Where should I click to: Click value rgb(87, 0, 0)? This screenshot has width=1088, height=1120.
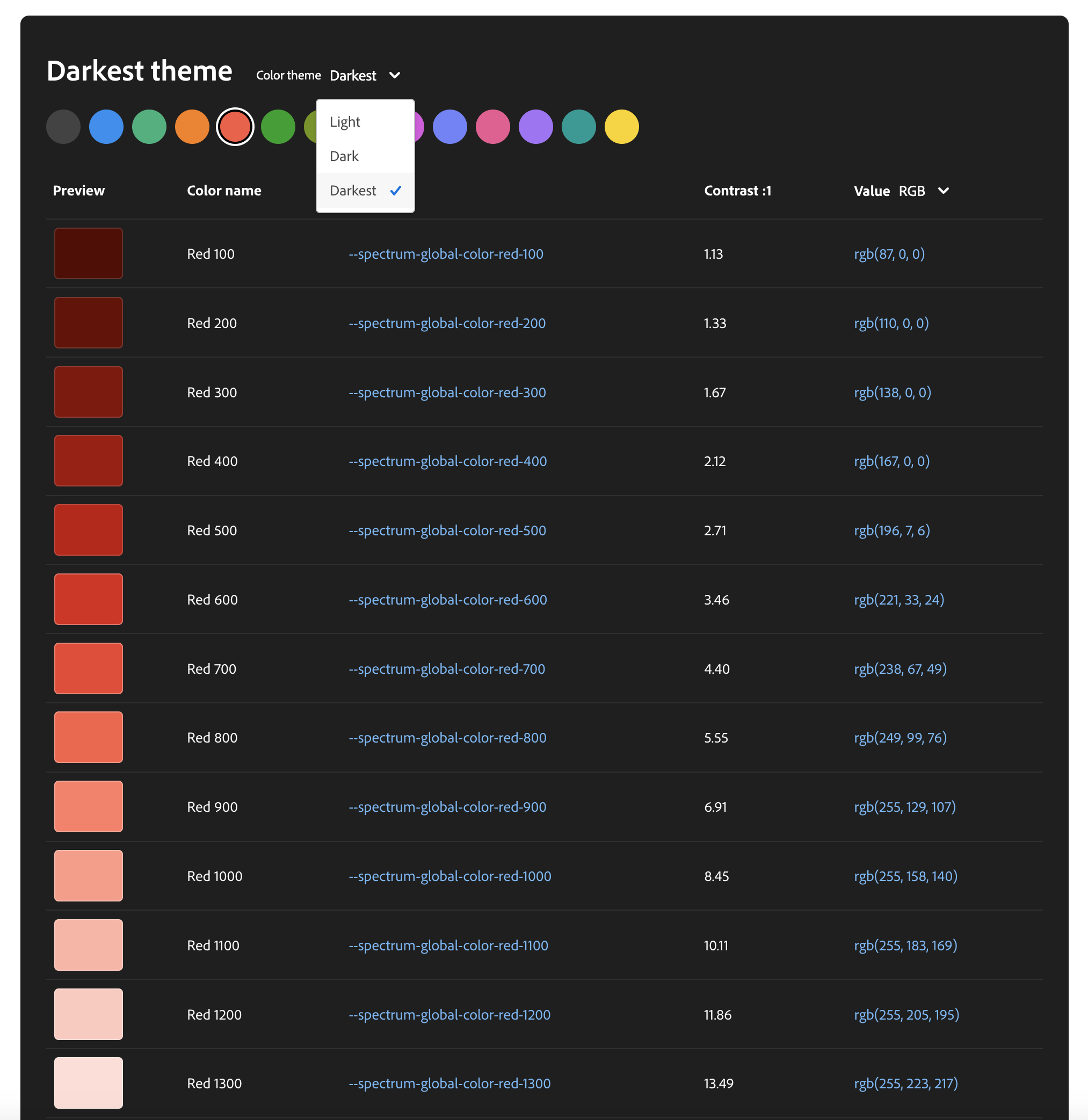(889, 254)
